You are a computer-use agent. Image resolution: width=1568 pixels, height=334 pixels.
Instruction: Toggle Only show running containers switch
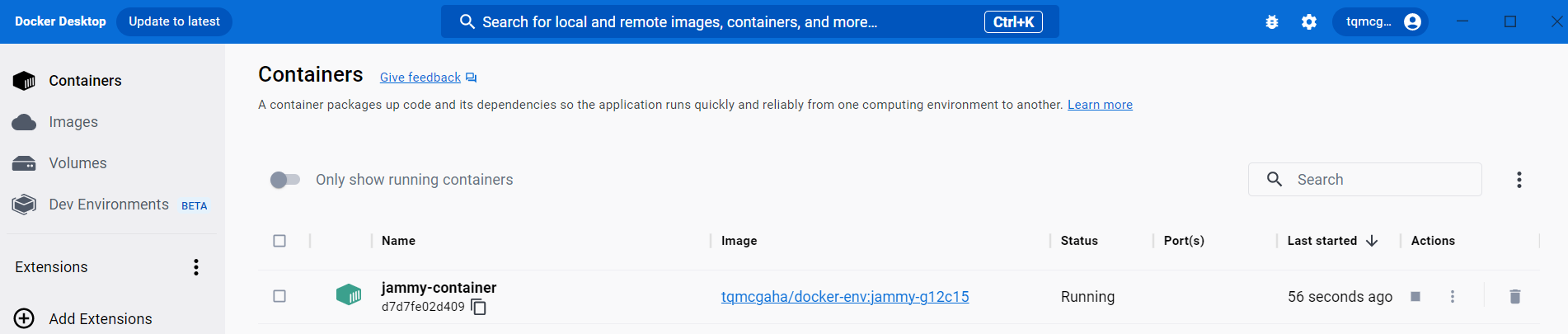[285, 180]
